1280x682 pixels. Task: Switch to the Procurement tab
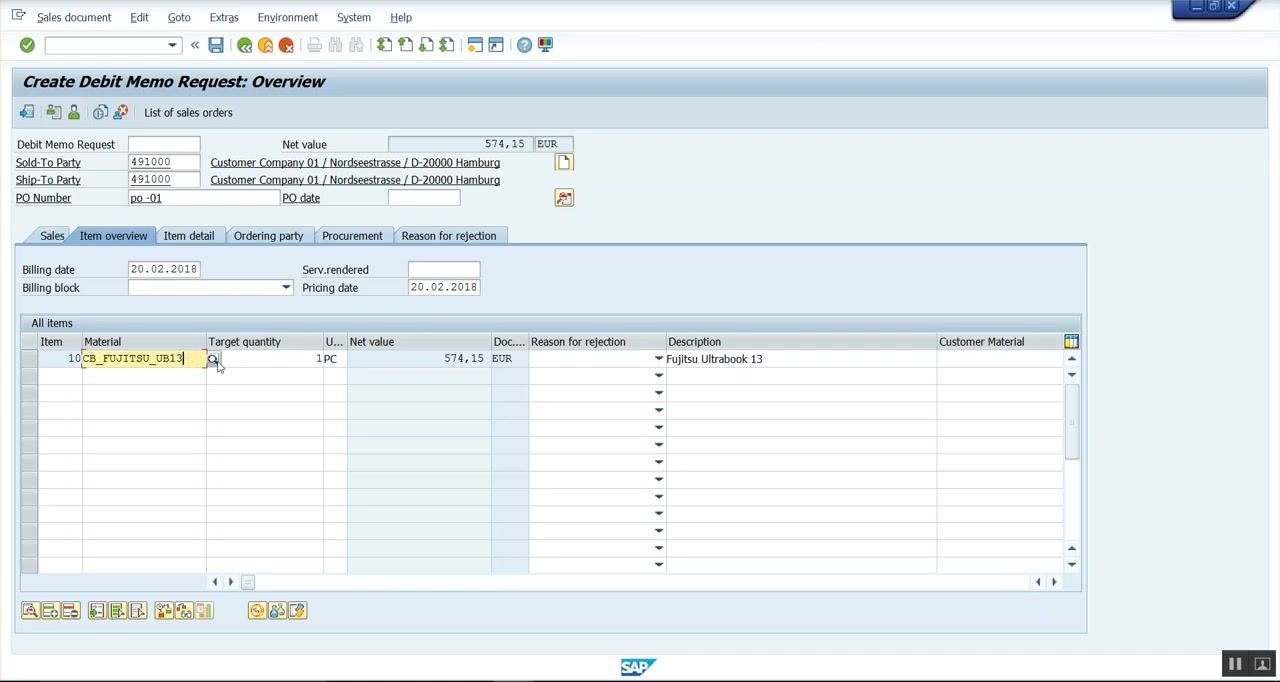tap(352, 236)
